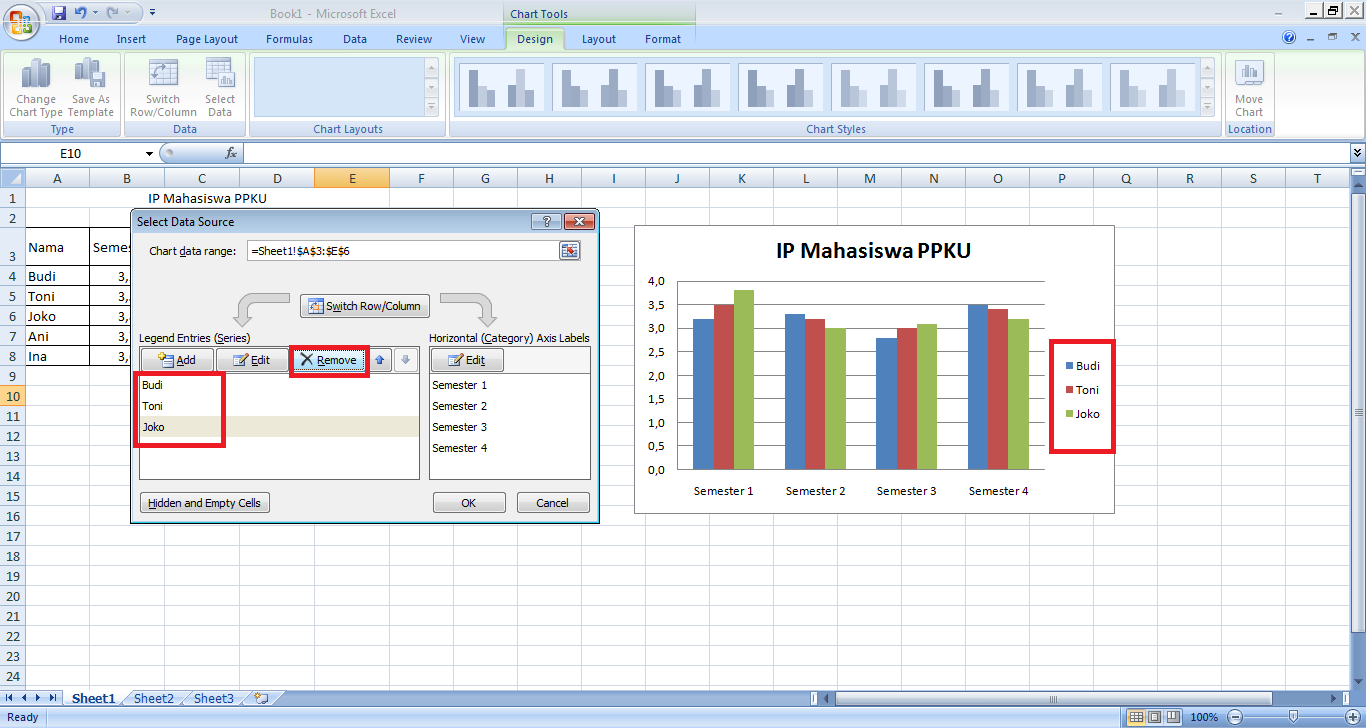The image size is (1366, 728).
Task: Click the Name Box showing E10
Action: point(72,154)
